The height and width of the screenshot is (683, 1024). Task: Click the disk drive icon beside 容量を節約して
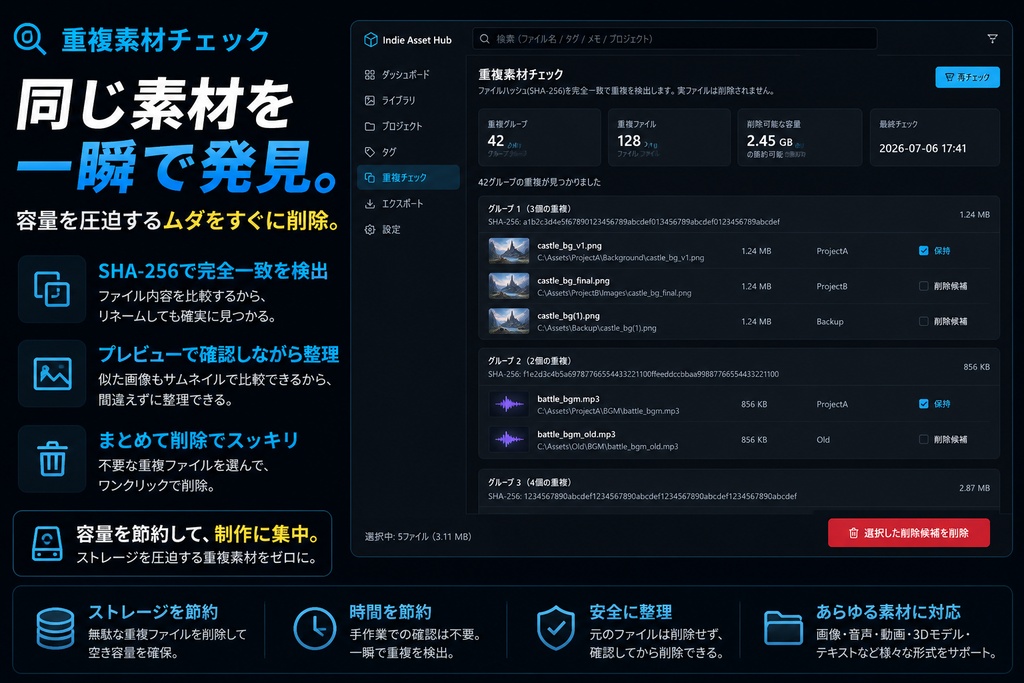tap(47, 544)
